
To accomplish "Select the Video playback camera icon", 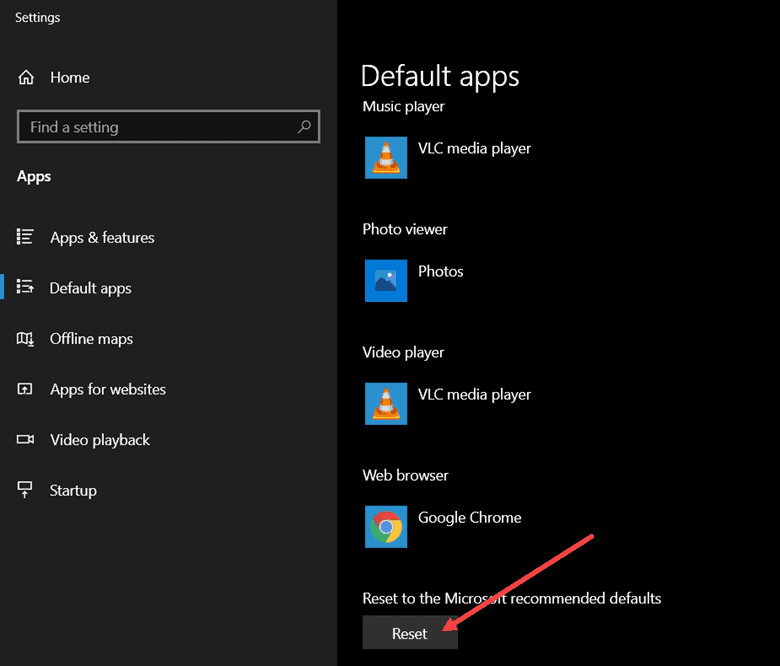I will [26, 440].
